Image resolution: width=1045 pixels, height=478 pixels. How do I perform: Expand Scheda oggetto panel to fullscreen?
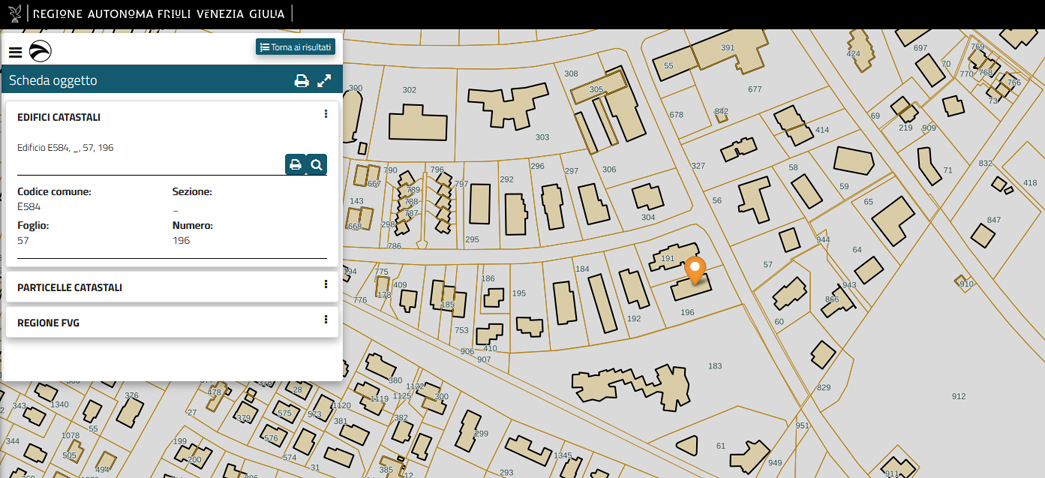(x=324, y=81)
